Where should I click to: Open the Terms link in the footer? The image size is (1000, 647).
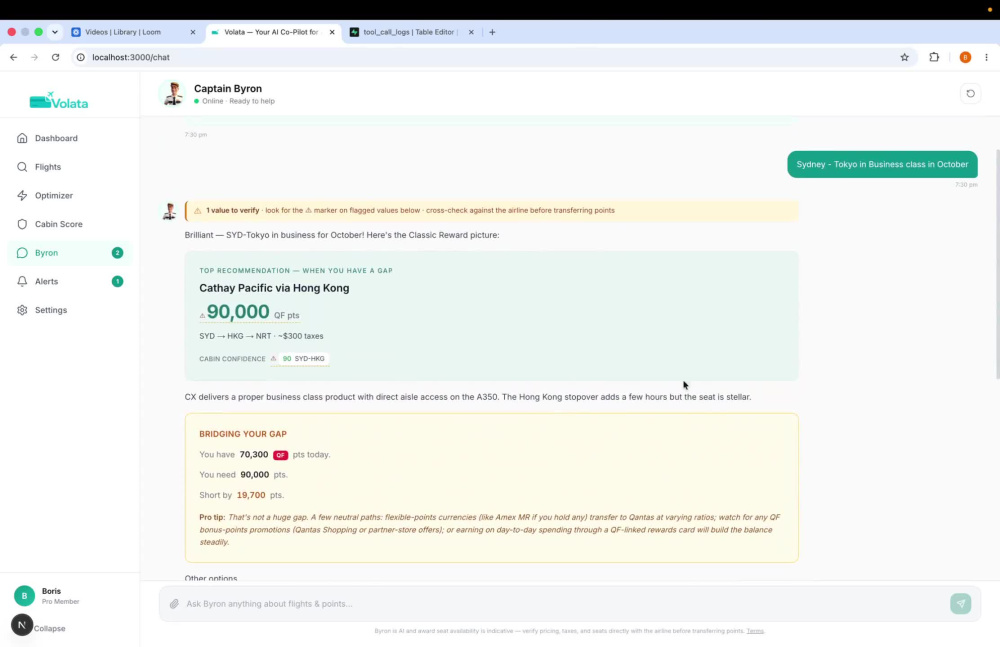(x=755, y=631)
